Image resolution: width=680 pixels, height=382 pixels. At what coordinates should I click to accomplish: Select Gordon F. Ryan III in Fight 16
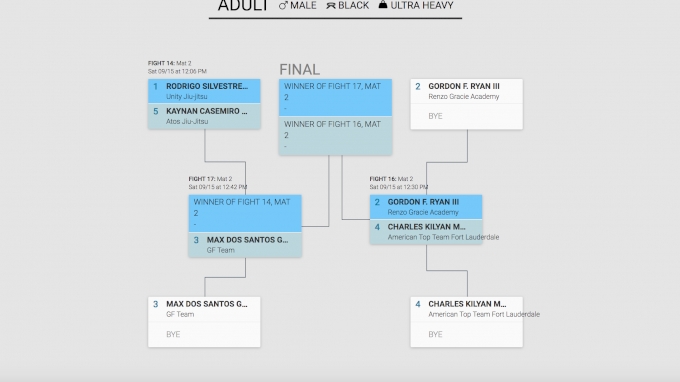click(x=426, y=207)
